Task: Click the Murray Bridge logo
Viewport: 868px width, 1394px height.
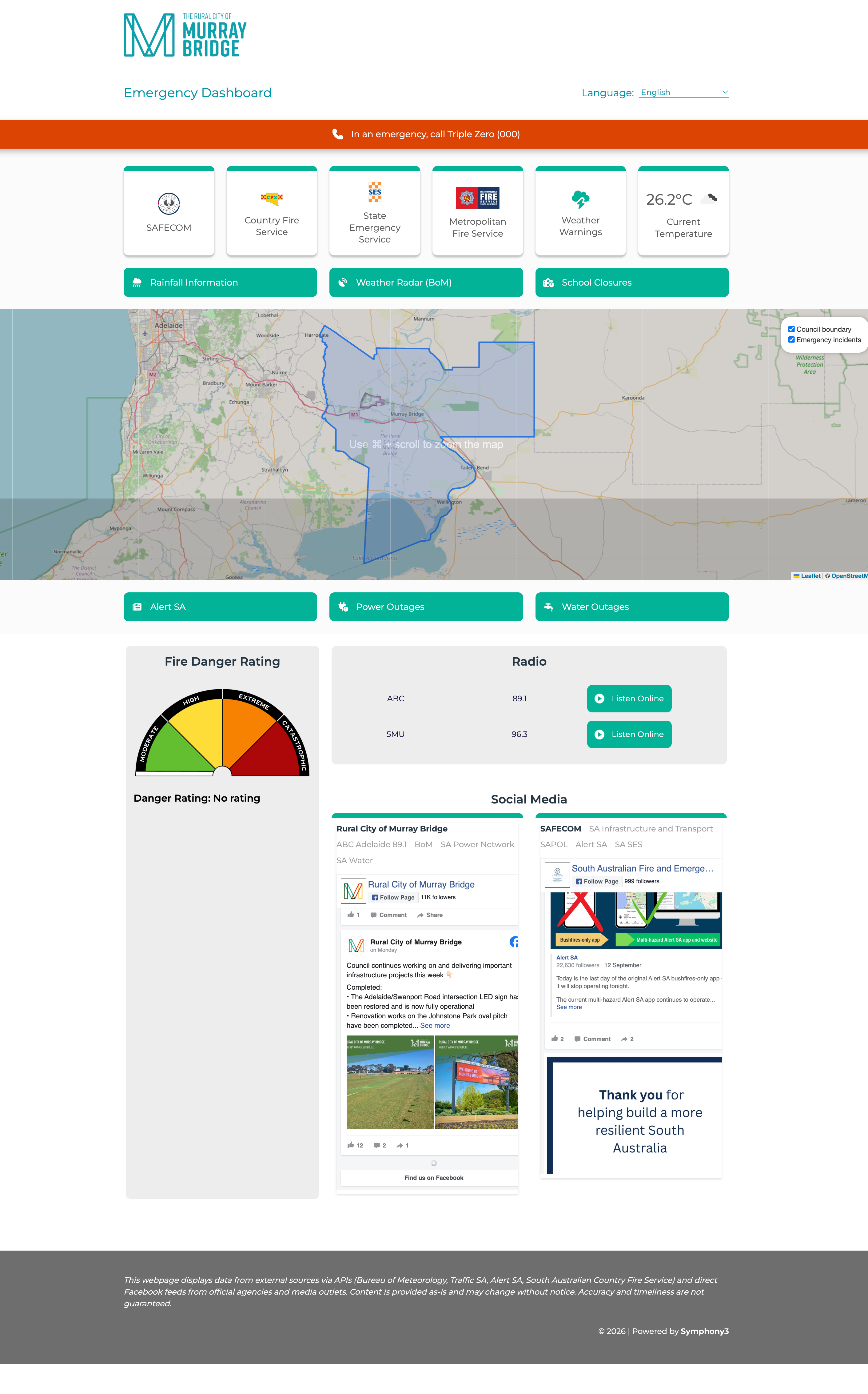Action: (185, 35)
